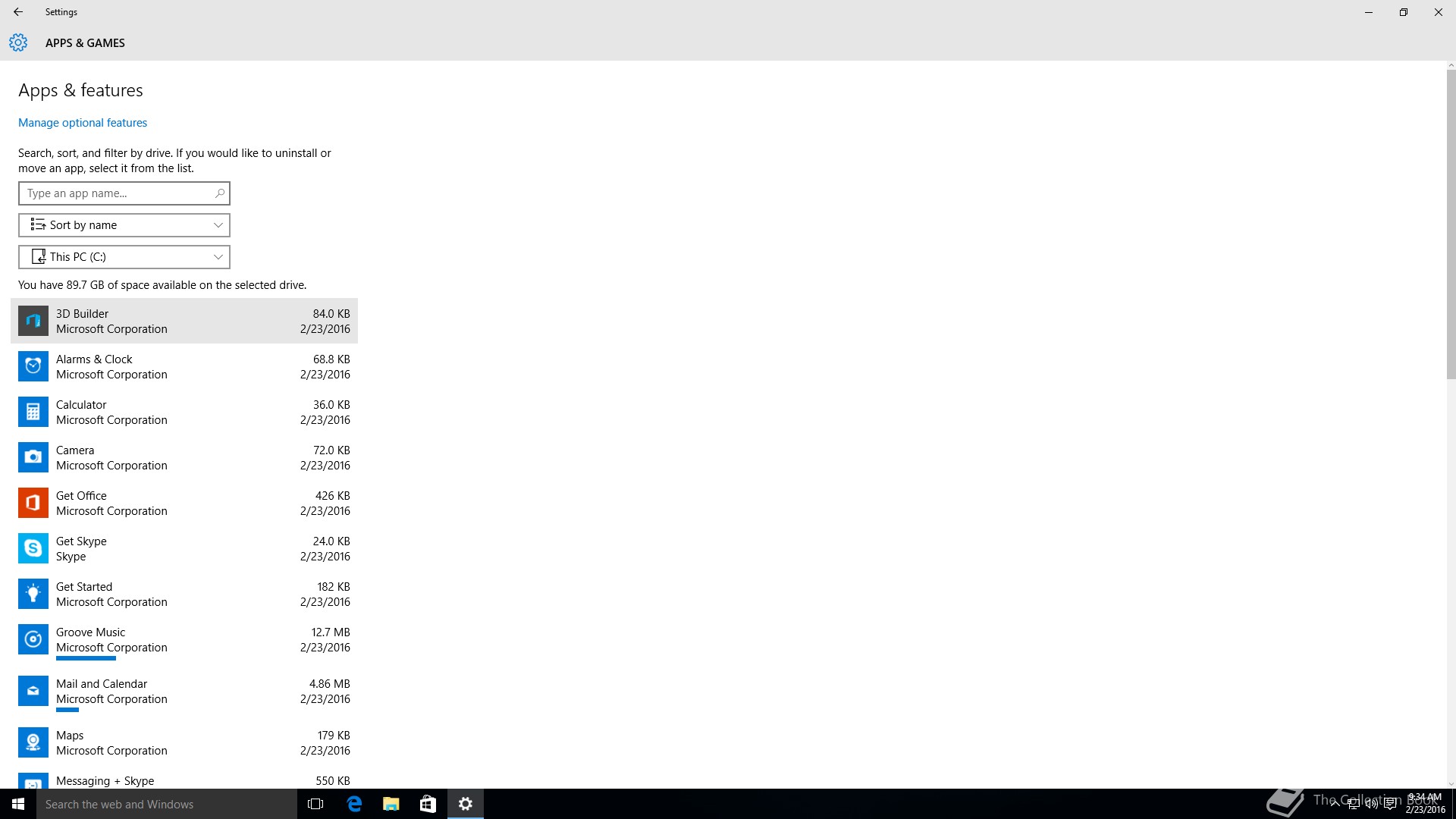Select Calculator in the app list
1456x819 pixels.
coord(184,412)
